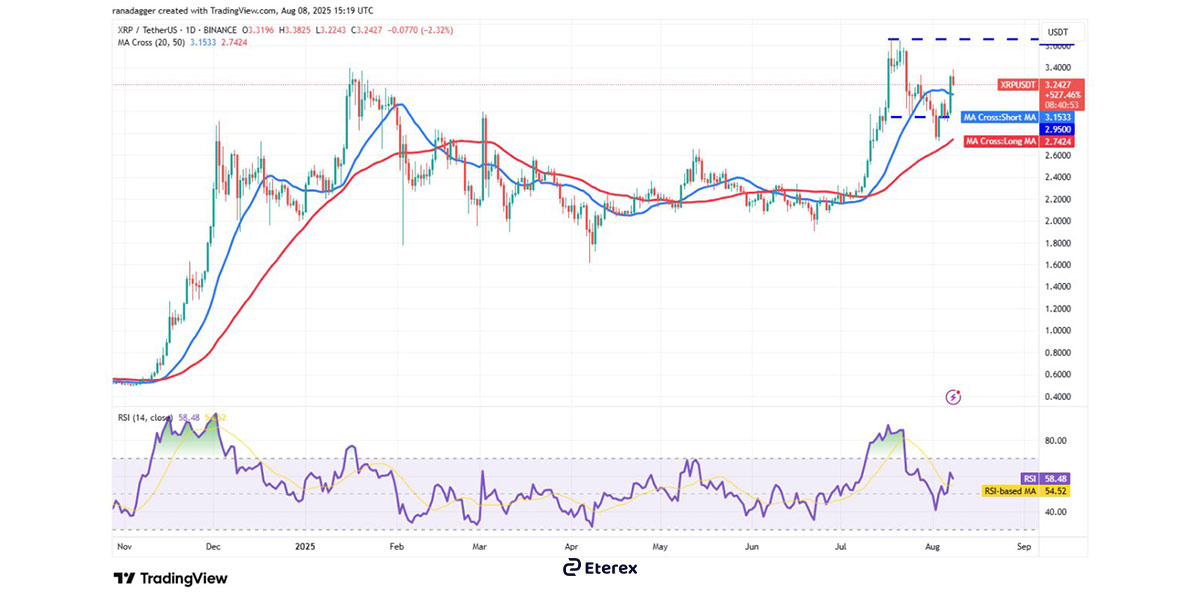Click the 2.2000 price axis value

[1057, 199]
